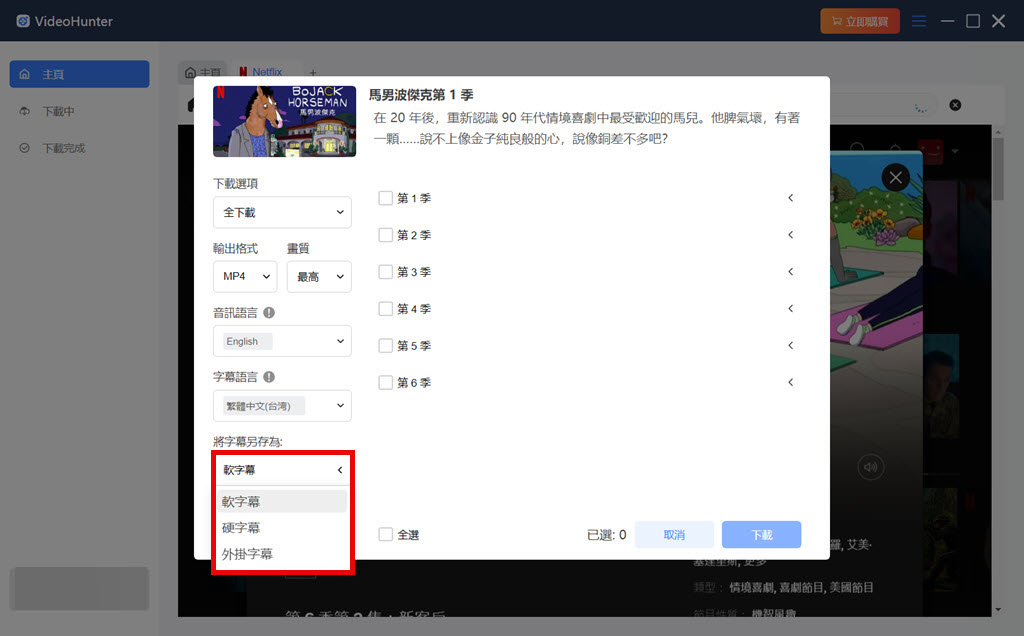Open the 輸出格式 MP4 format dropdown
This screenshot has width=1024, height=636.
click(244, 276)
